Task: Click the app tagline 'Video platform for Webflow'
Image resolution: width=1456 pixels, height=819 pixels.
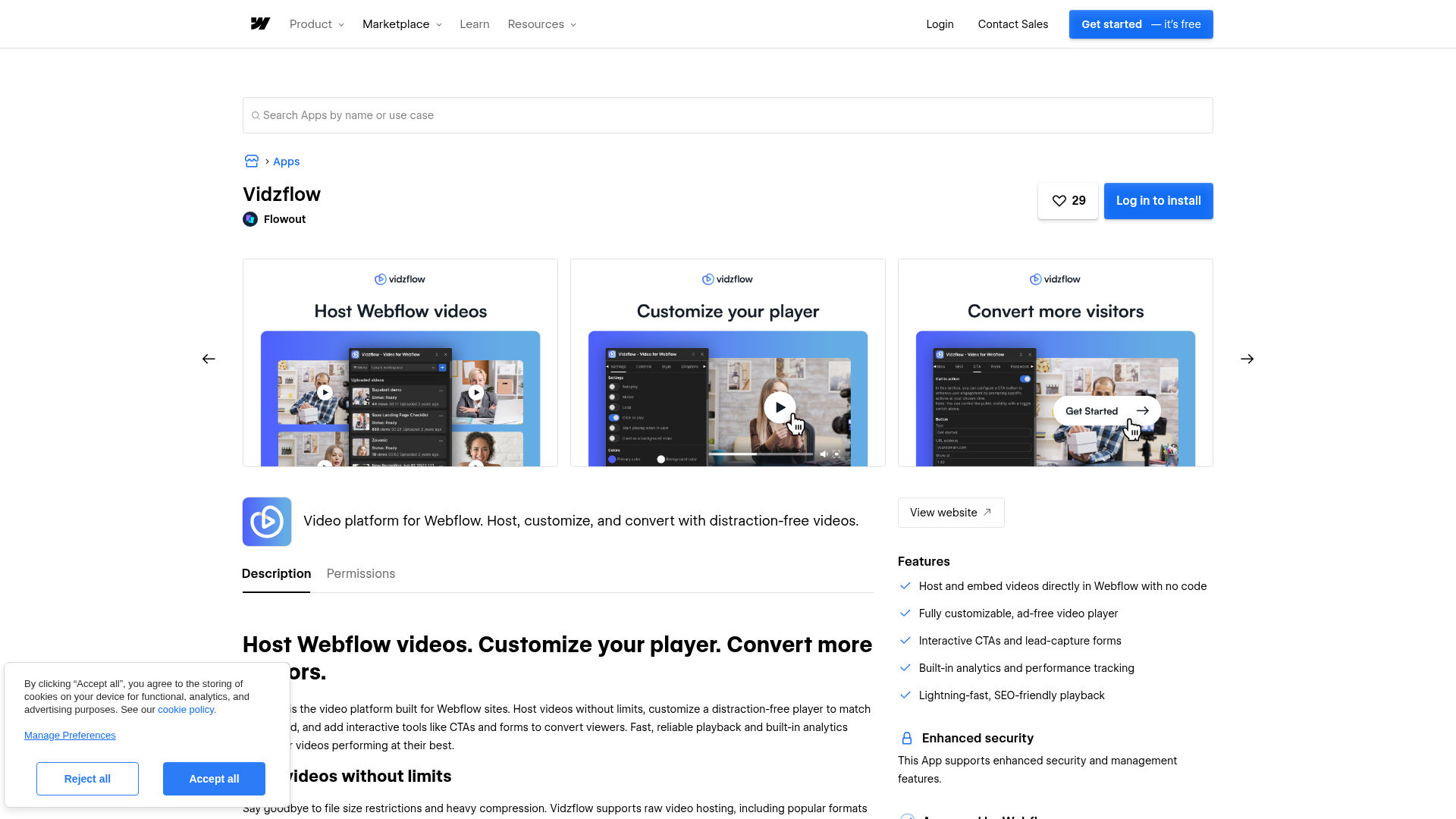Action: (581, 521)
